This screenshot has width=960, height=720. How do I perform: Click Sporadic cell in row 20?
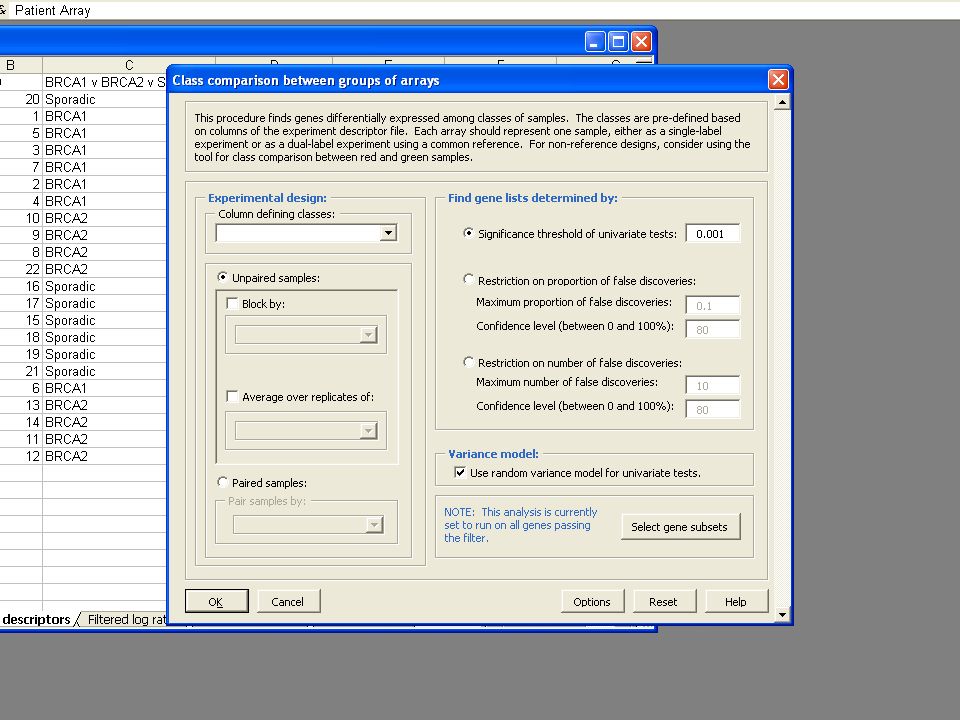[x=105, y=99]
